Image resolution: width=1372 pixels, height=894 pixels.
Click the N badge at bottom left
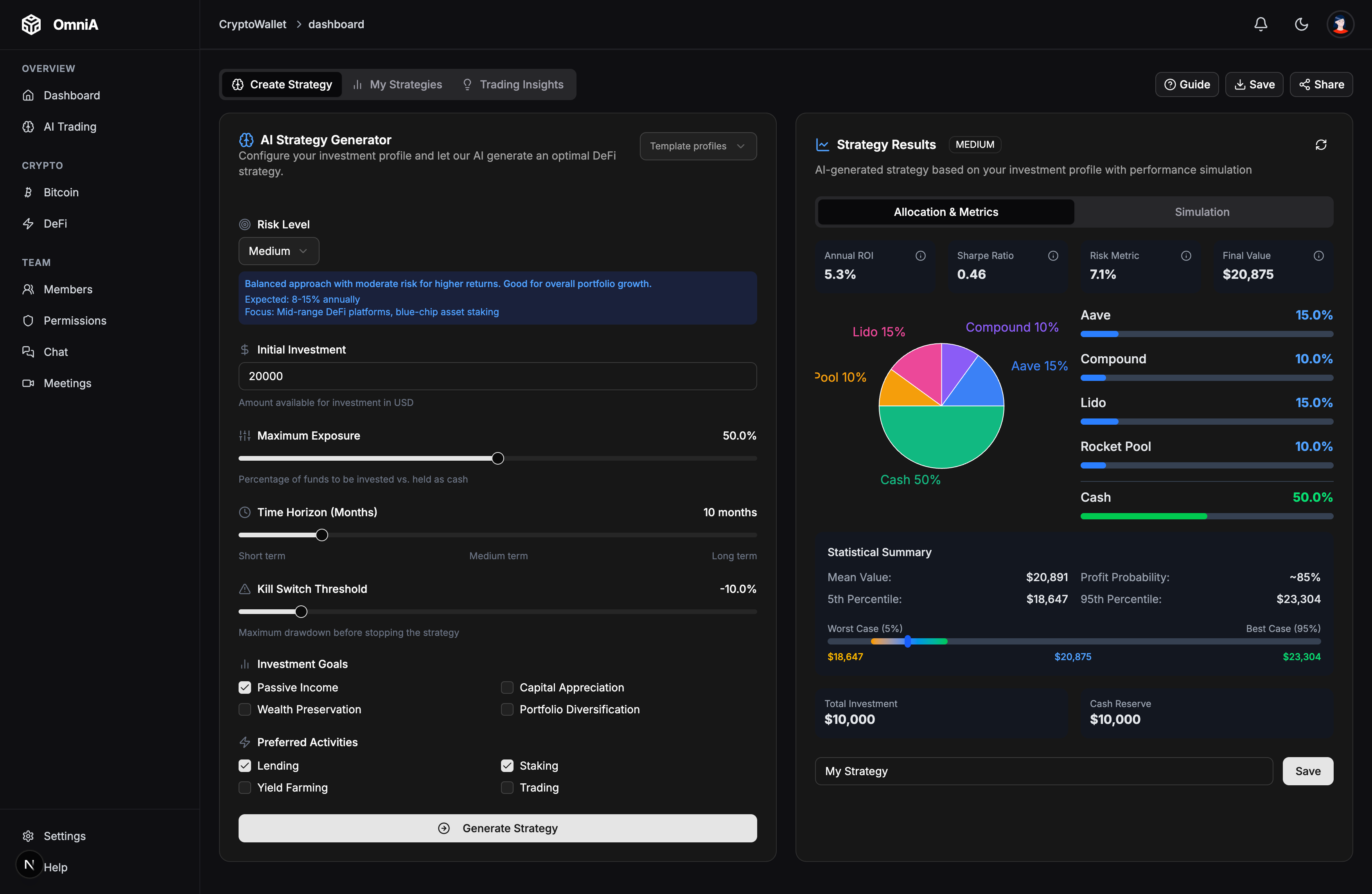(x=29, y=864)
